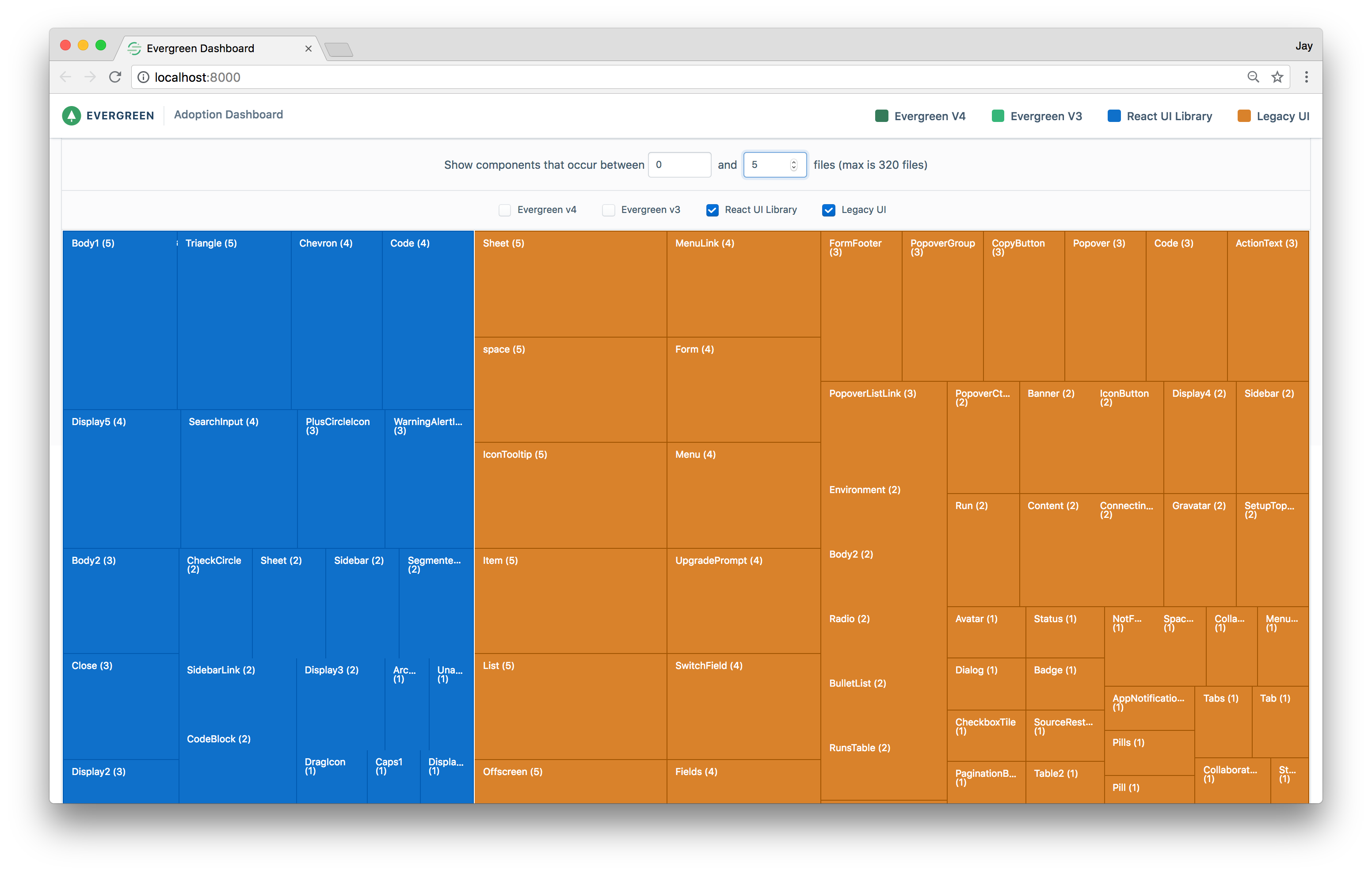Open the Chrome three-dot menu
1372x874 pixels.
tap(1307, 77)
